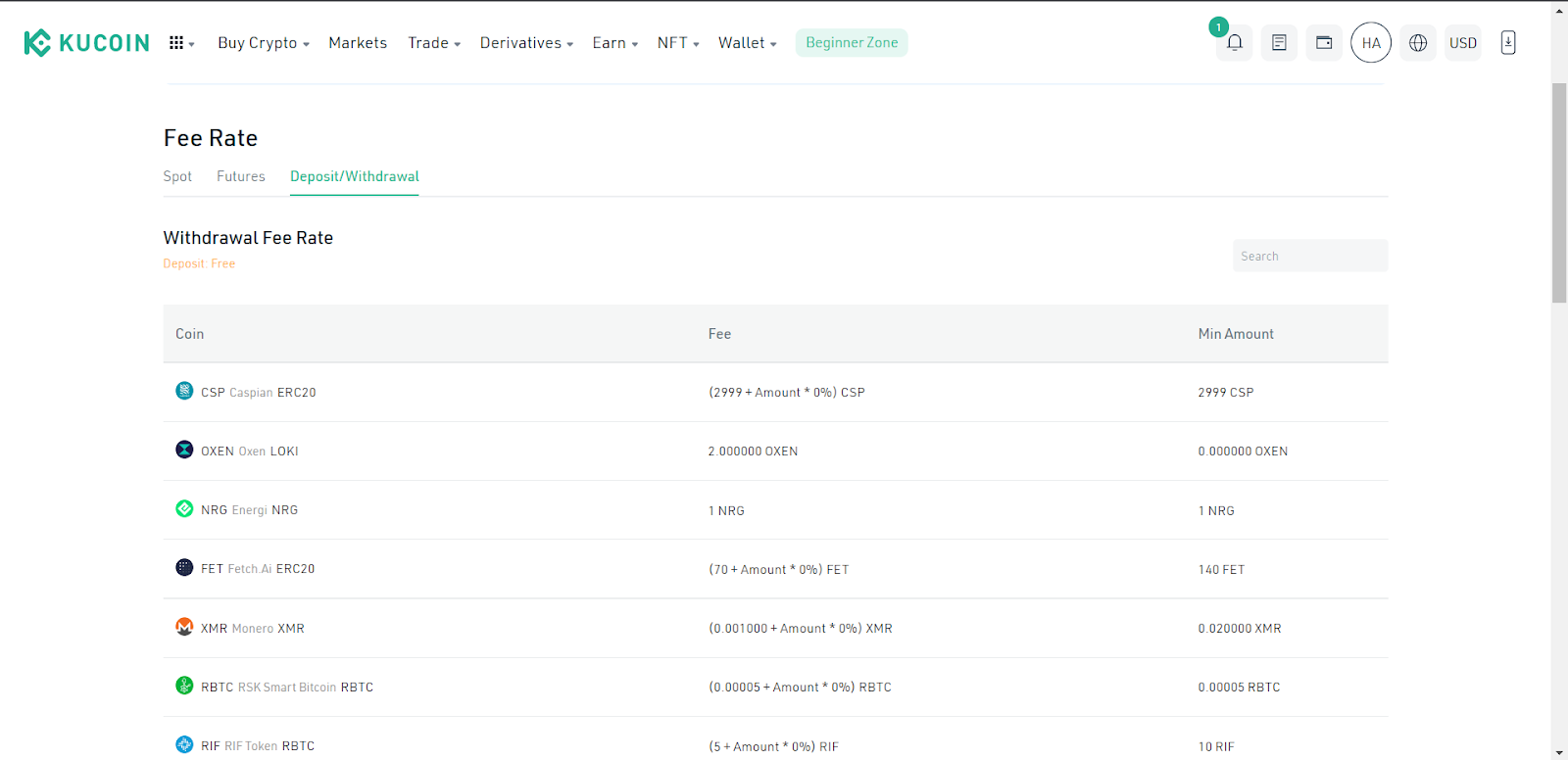Click the OXEN coin icon
Image resolution: width=1568 pixels, height=760 pixels.
click(184, 450)
